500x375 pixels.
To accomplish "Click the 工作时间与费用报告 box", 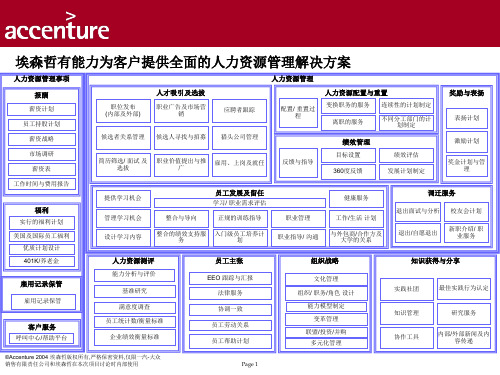I will tap(42, 184).
